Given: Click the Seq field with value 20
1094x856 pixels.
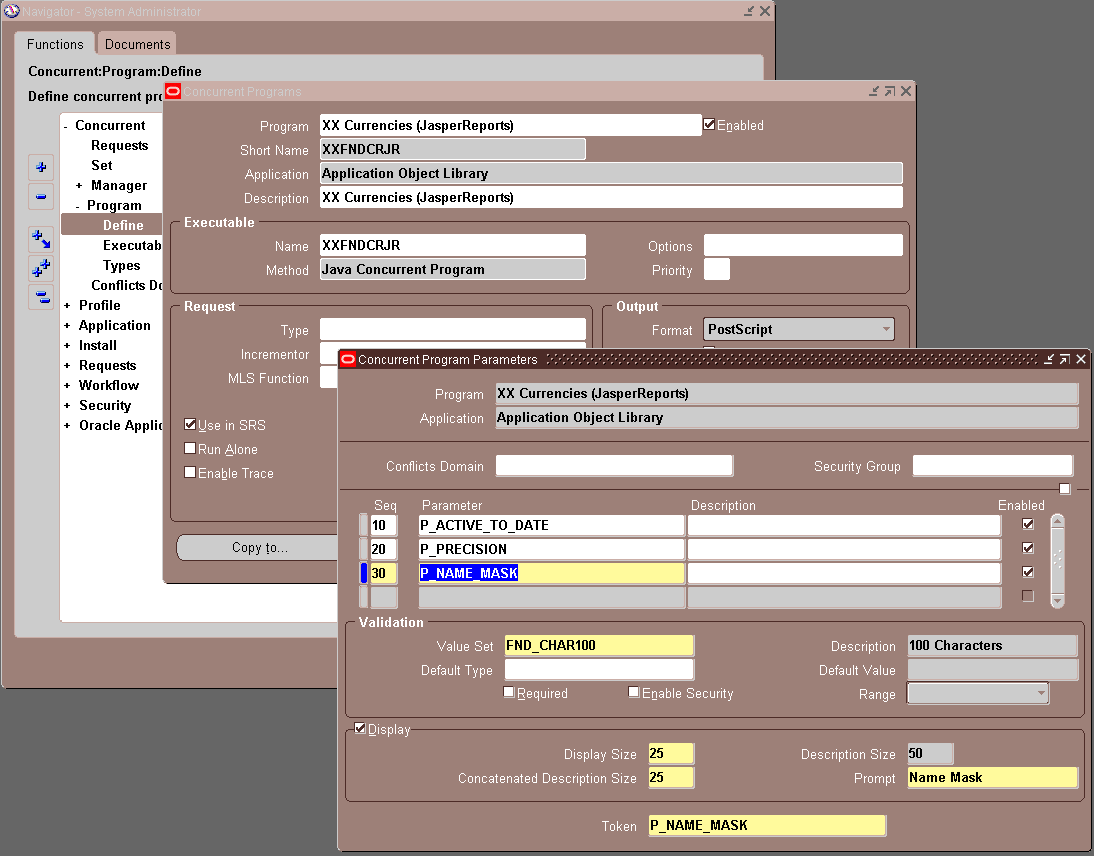Looking at the screenshot, I should pyautogui.click(x=384, y=549).
